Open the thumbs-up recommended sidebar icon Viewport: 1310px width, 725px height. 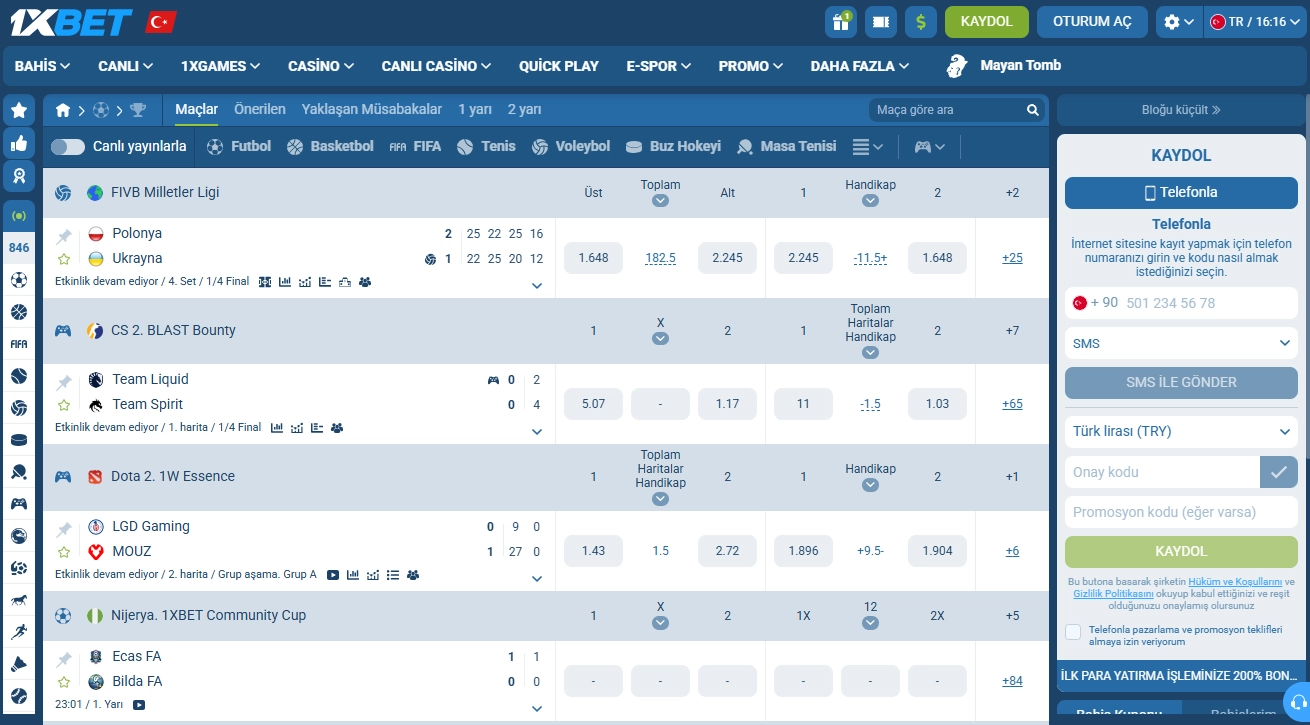(19, 143)
